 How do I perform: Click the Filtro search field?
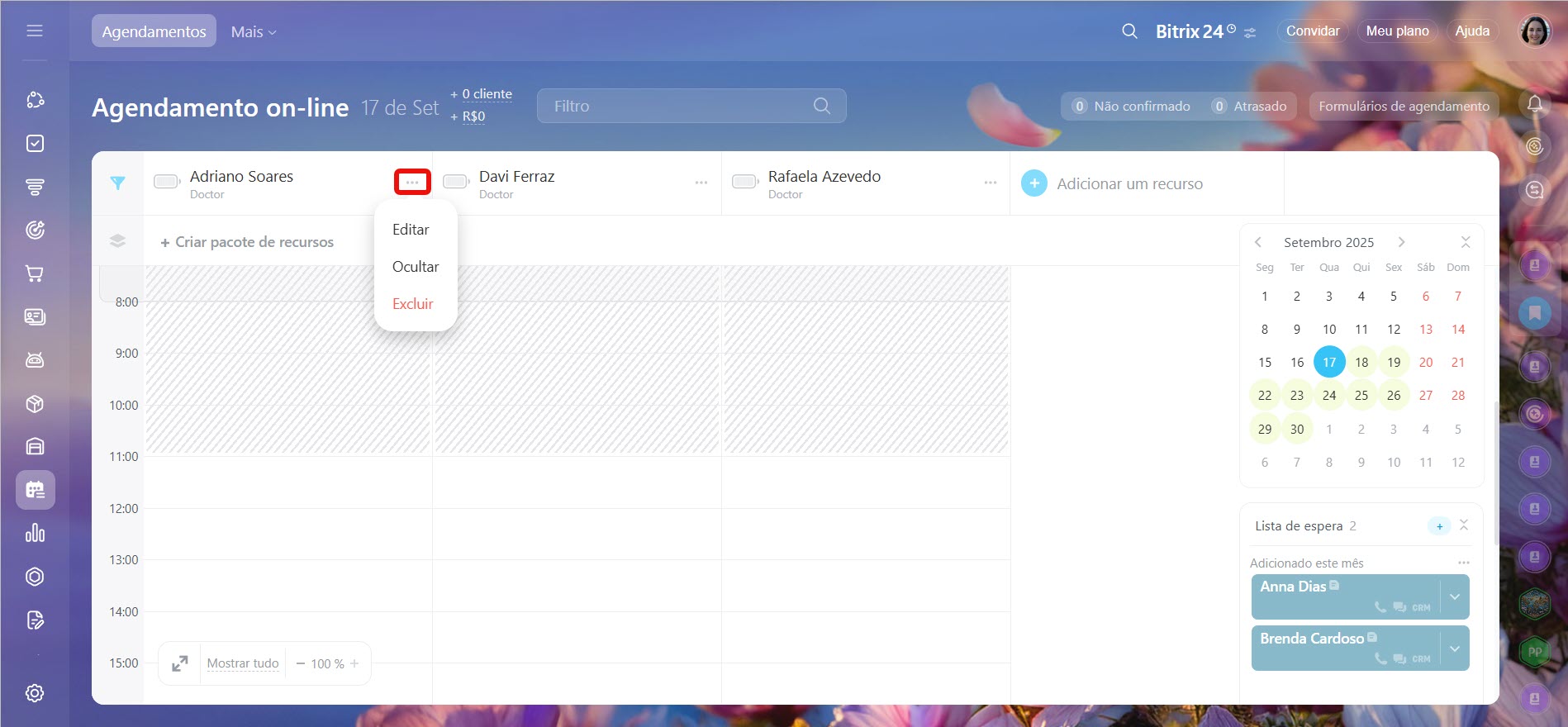coord(677,106)
